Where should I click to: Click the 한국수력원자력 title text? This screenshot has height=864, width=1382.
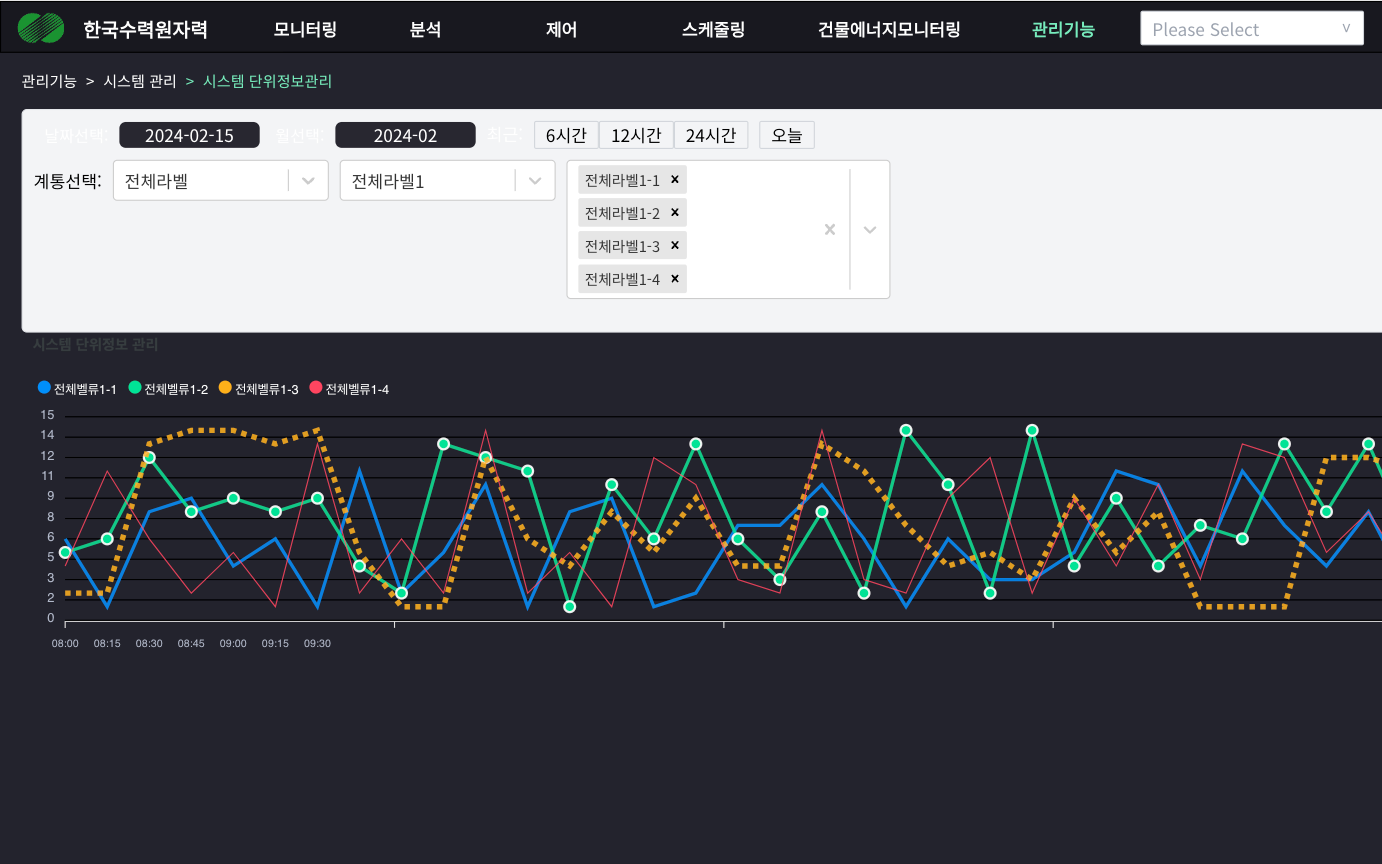145,29
